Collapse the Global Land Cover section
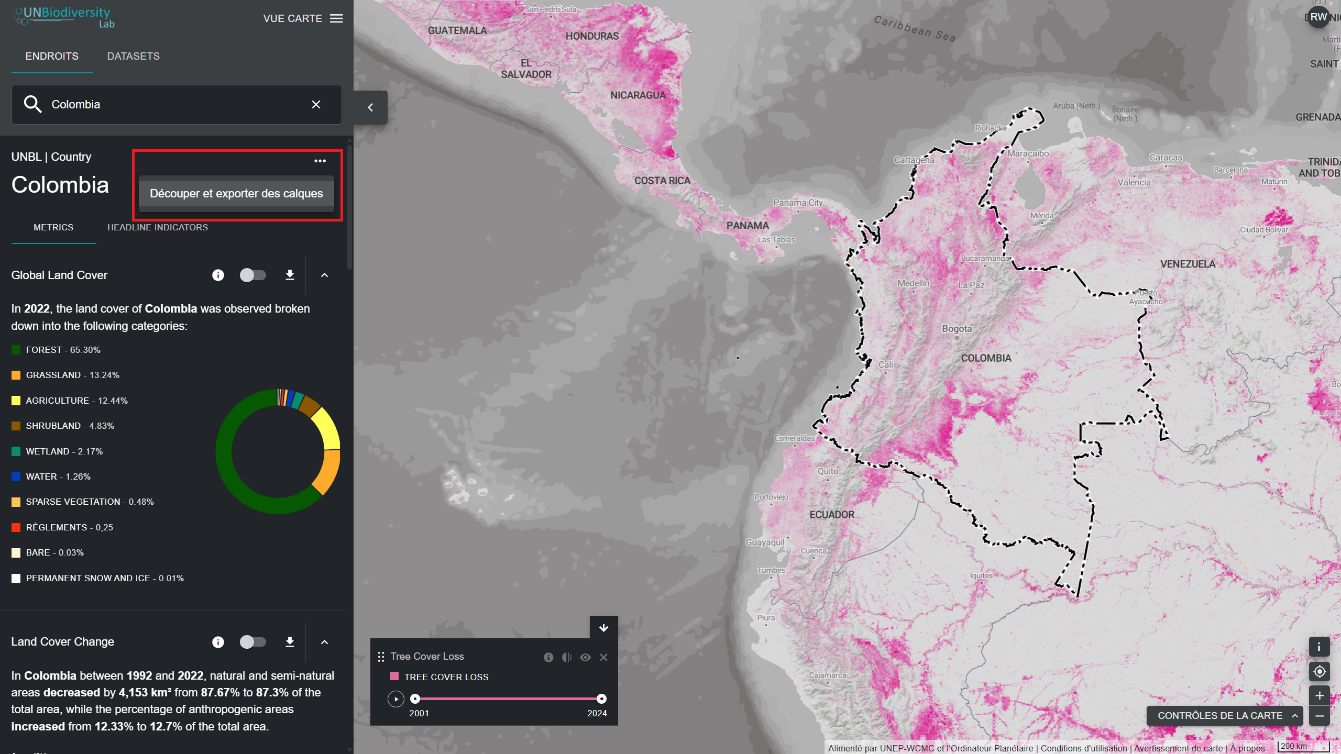Screen dimensions: 1341x754 (x=324, y=275)
